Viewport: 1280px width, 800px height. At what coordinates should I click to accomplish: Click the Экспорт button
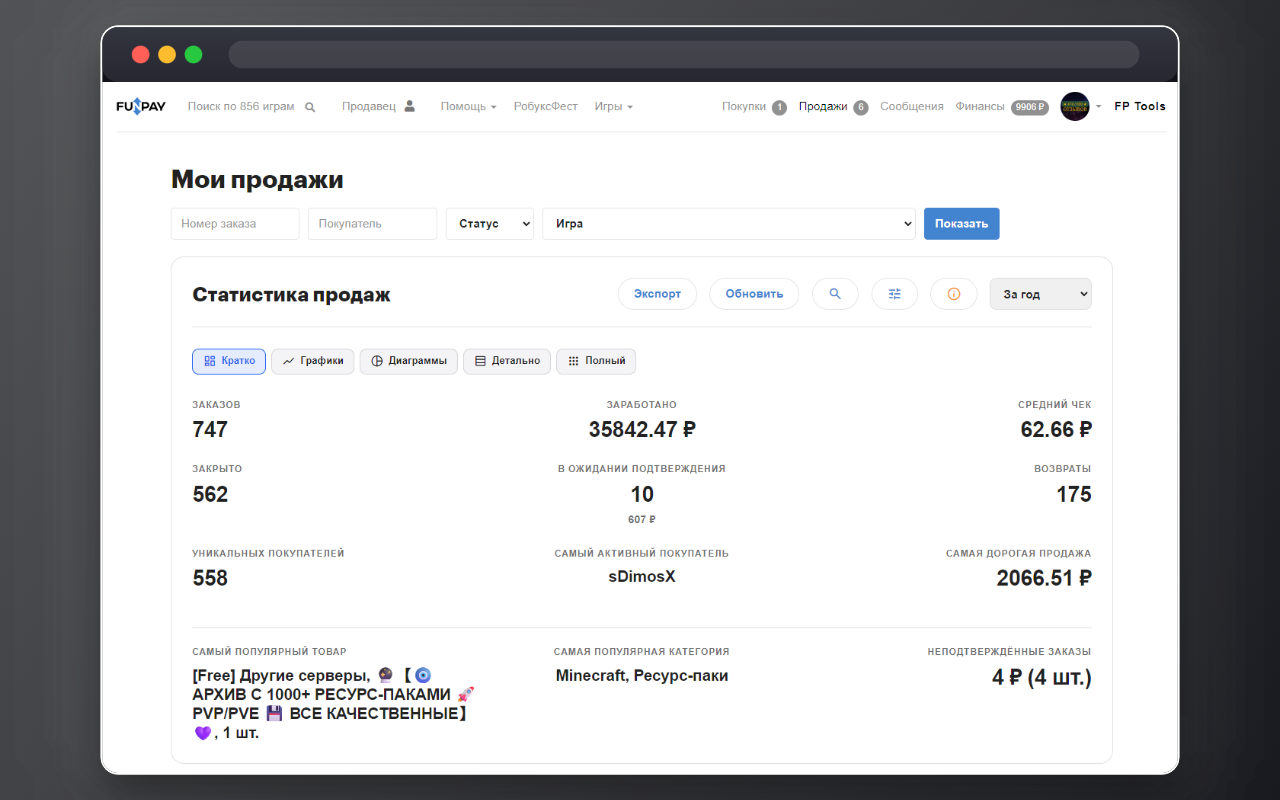(657, 294)
